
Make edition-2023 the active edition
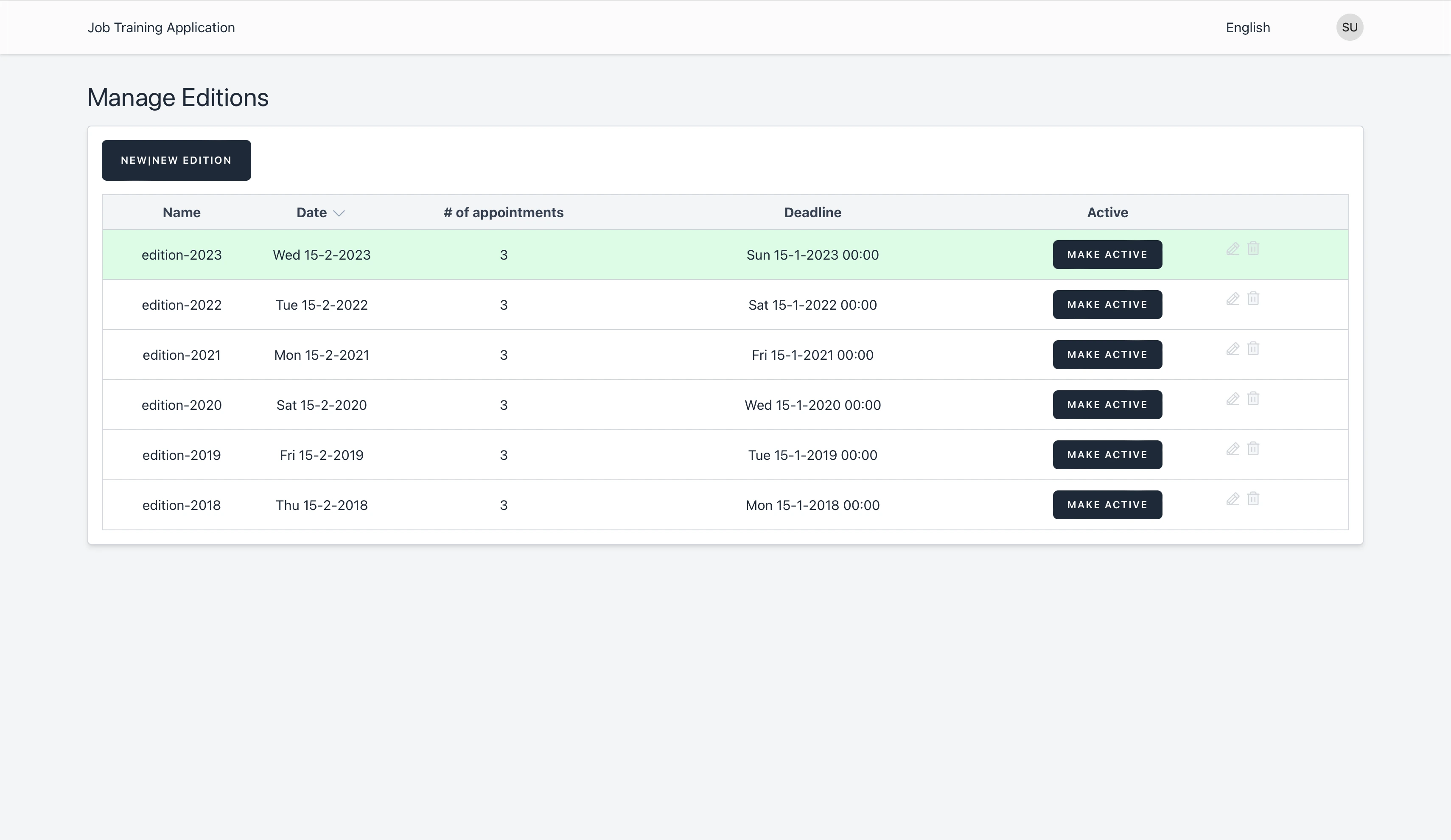(1106, 255)
